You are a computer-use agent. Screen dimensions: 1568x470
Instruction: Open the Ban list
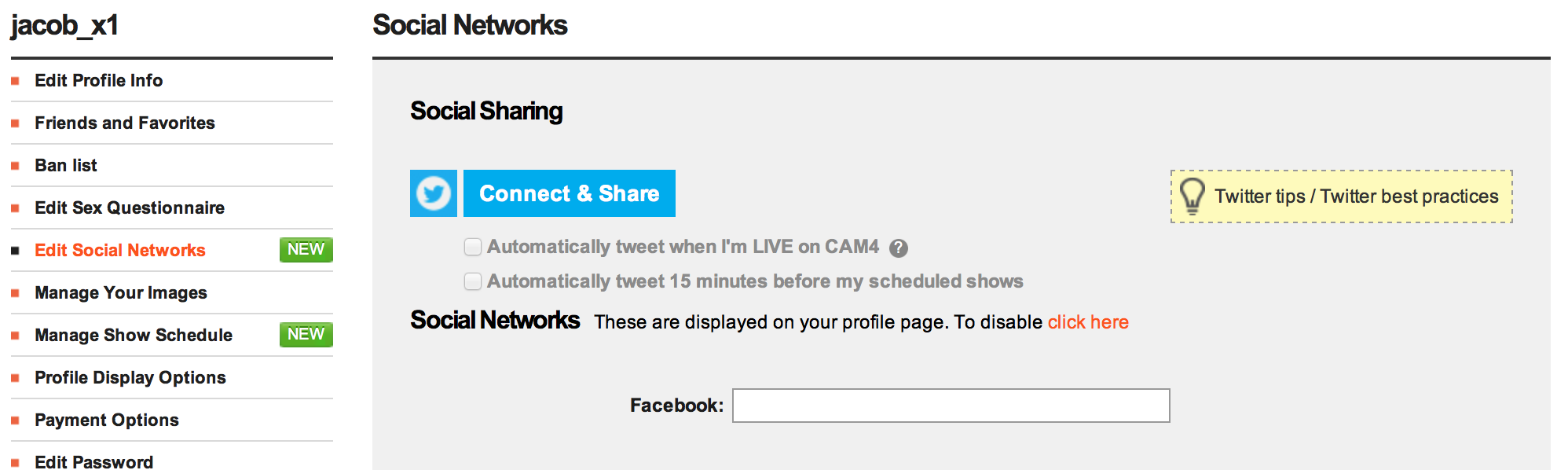[x=66, y=165]
